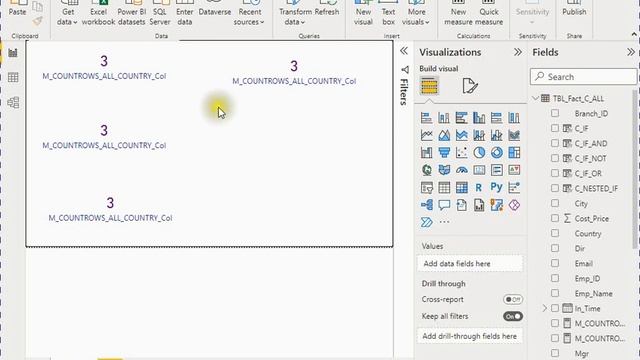The image size is (640, 360).
Task: Check the C_IF_AND field checkbox
Action: tap(555, 143)
